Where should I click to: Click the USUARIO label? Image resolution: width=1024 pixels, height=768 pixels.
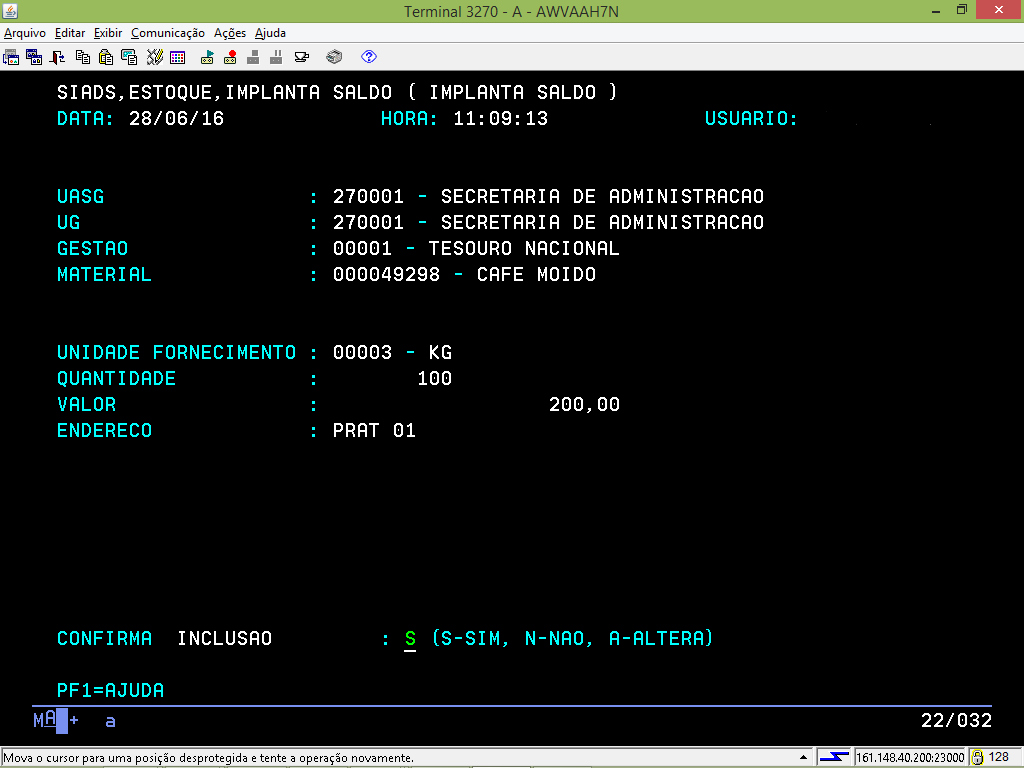(x=751, y=119)
